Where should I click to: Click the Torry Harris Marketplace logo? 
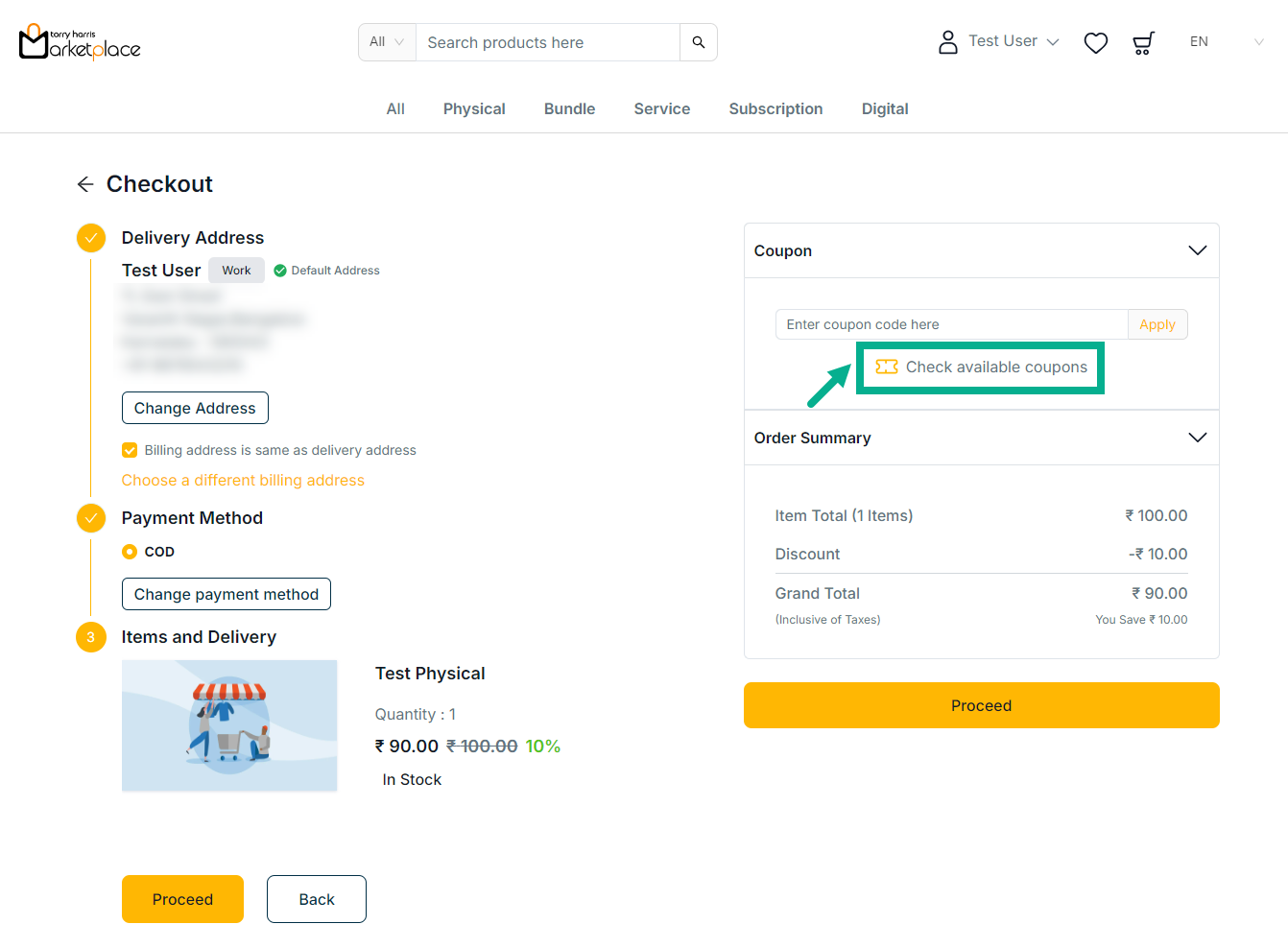tap(80, 42)
